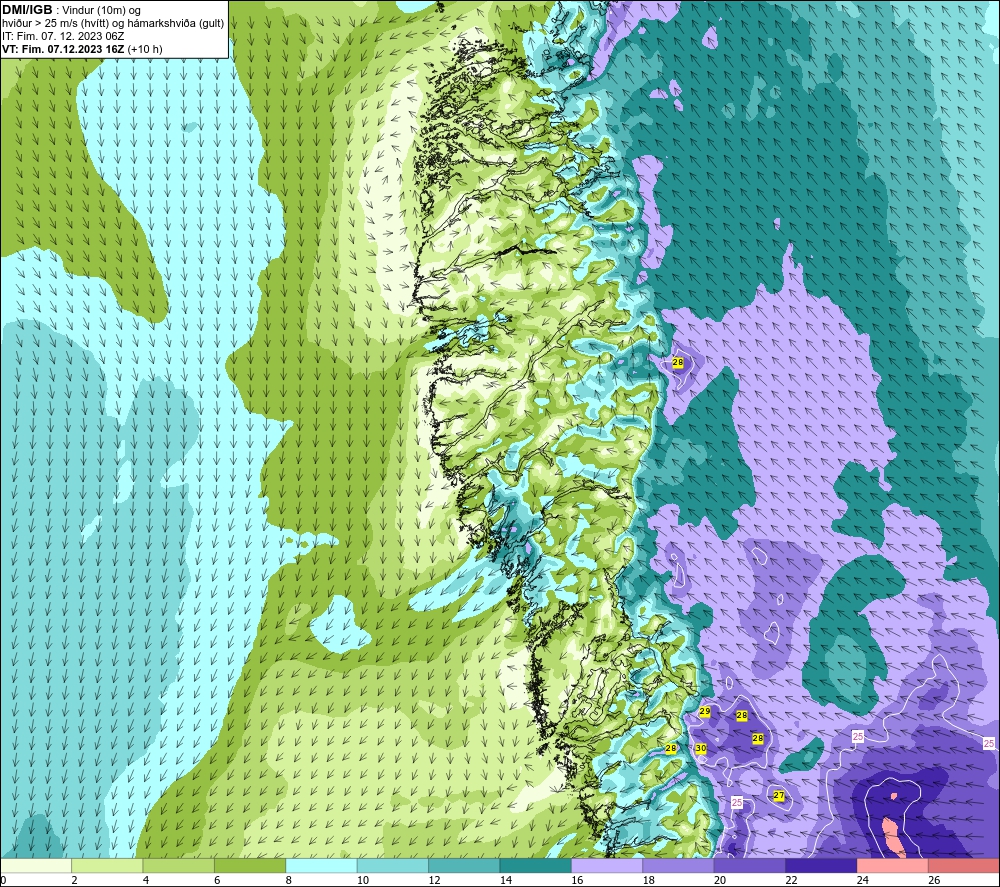Click the yellow "29" gust label

pos(705,711)
